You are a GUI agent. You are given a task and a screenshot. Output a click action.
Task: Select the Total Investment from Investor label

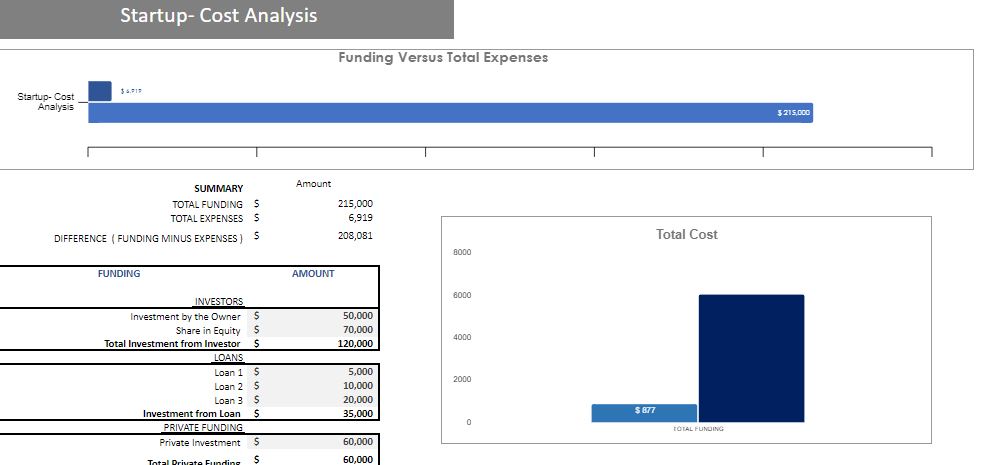click(x=172, y=344)
